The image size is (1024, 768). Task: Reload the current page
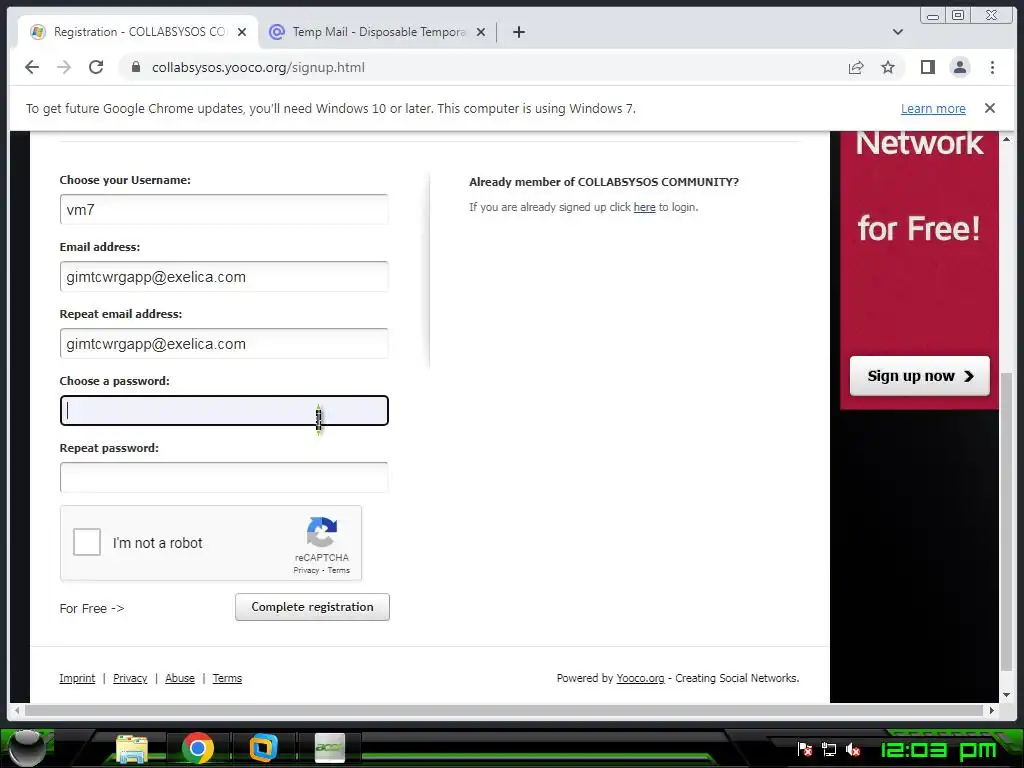pos(96,67)
